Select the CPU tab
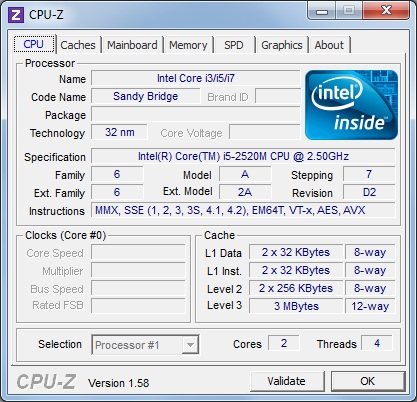The width and height of the screenshot is (417, 402). 34,44
